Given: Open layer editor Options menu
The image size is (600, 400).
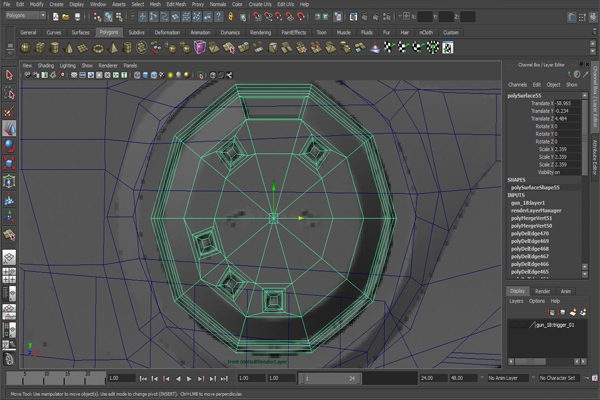Looking at the screenshot, I should tap(536, 301).
